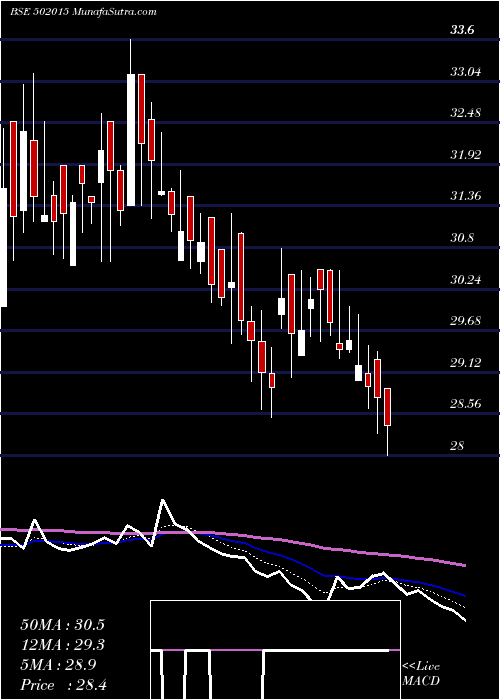Click the 31.36 price axis label
Screen dimensions: 500x700
(x=466, y=196)
